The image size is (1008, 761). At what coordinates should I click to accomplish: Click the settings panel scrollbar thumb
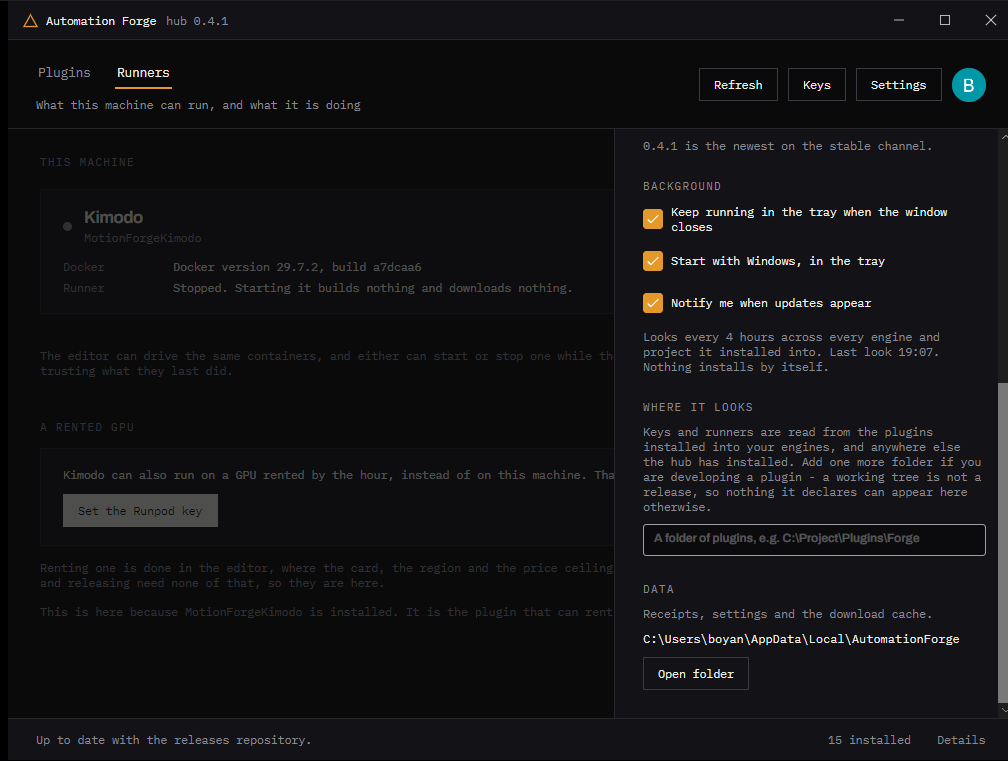(x=1003, y=543)
